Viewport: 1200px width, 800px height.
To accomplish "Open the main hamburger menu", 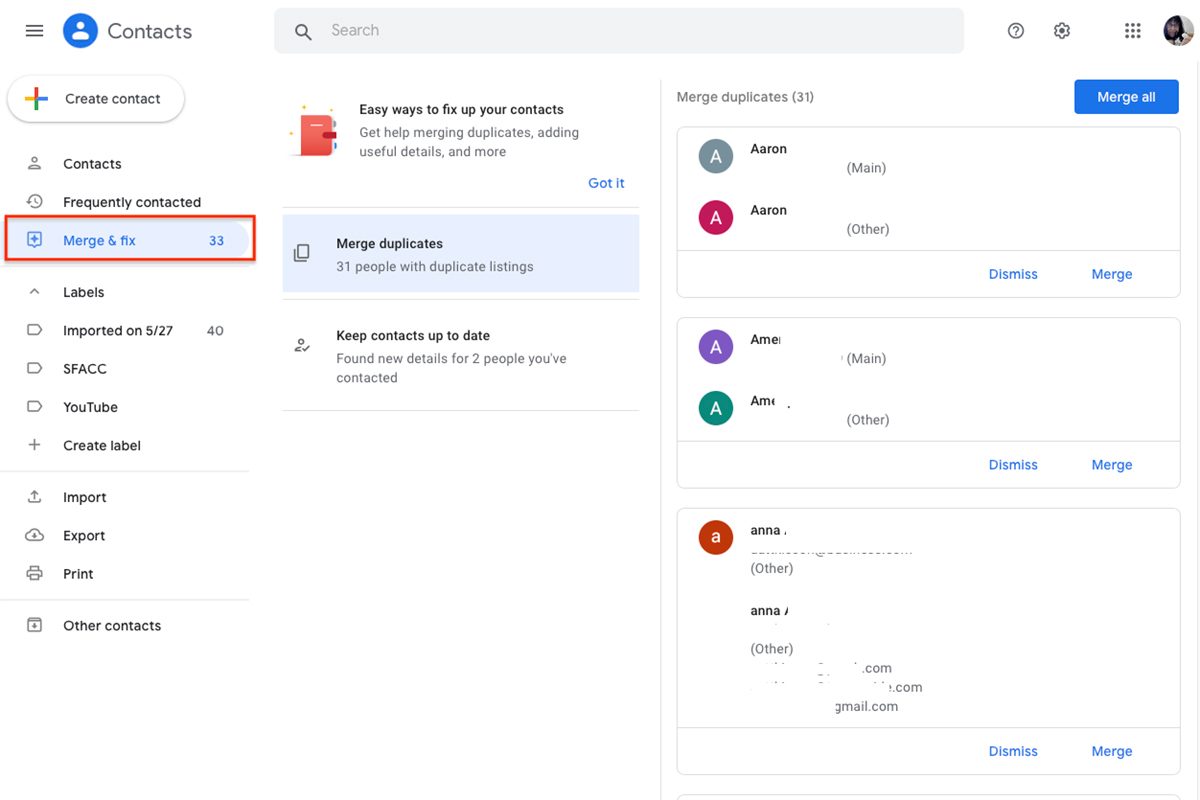I will 34,31.
